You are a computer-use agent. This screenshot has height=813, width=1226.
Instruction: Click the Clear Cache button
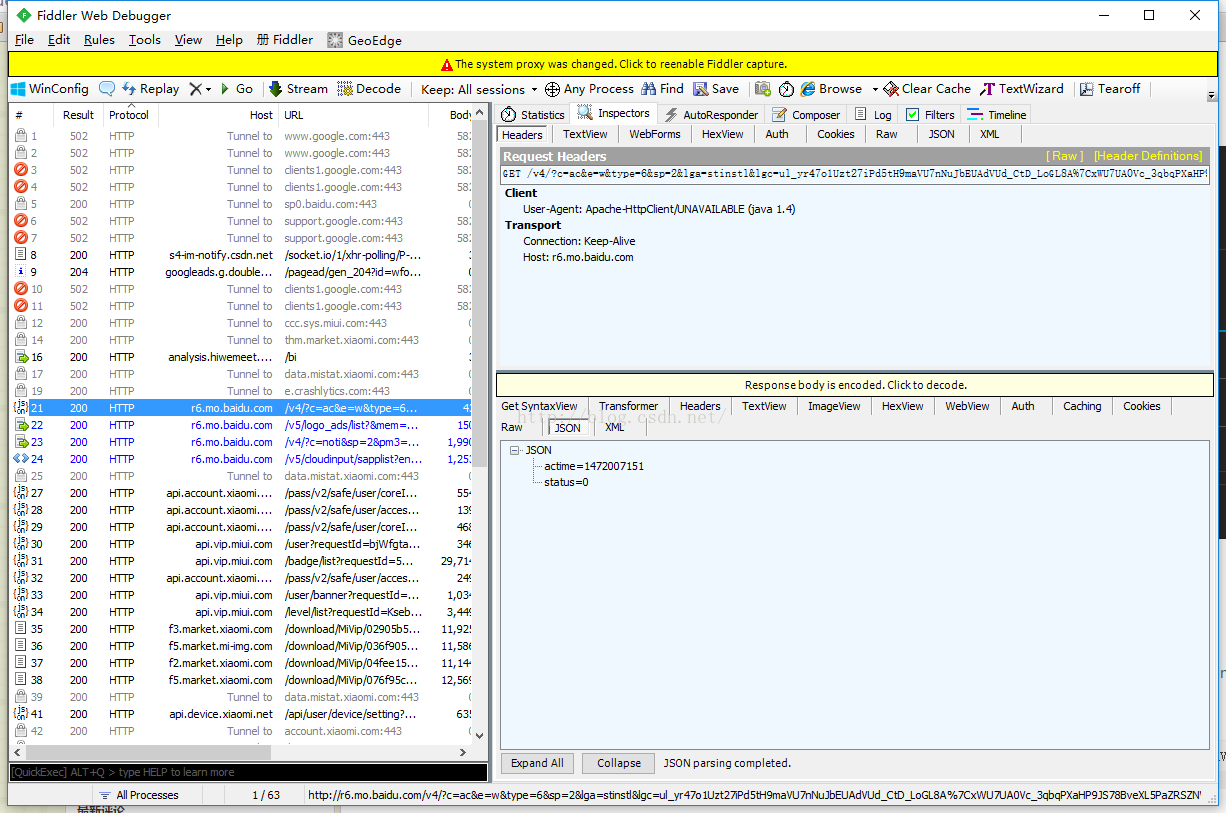coord(927,89)
